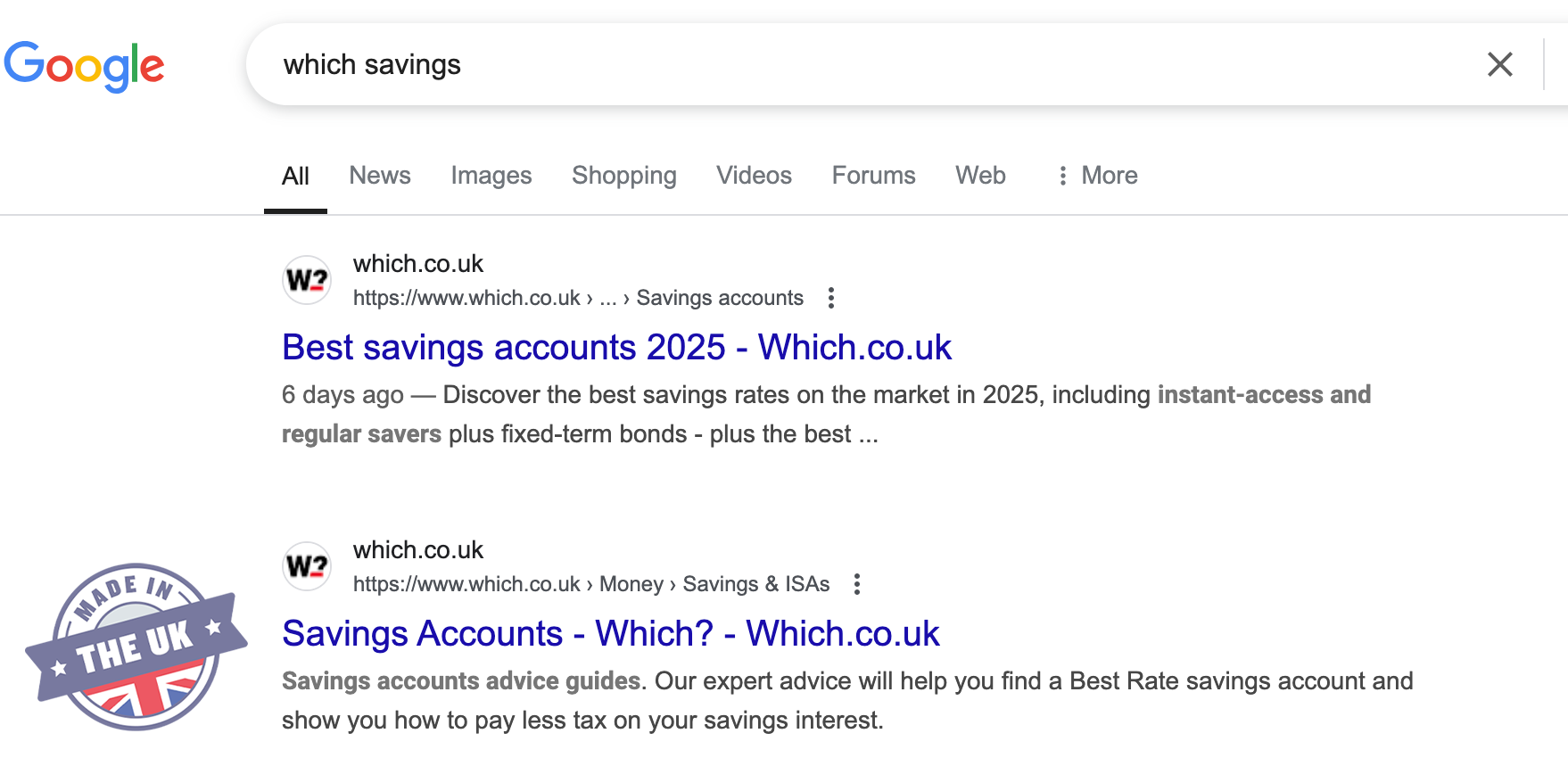Click the Money › Savings & ISAs URL
The image size is (1568, 758).
(x=590, y=584)
